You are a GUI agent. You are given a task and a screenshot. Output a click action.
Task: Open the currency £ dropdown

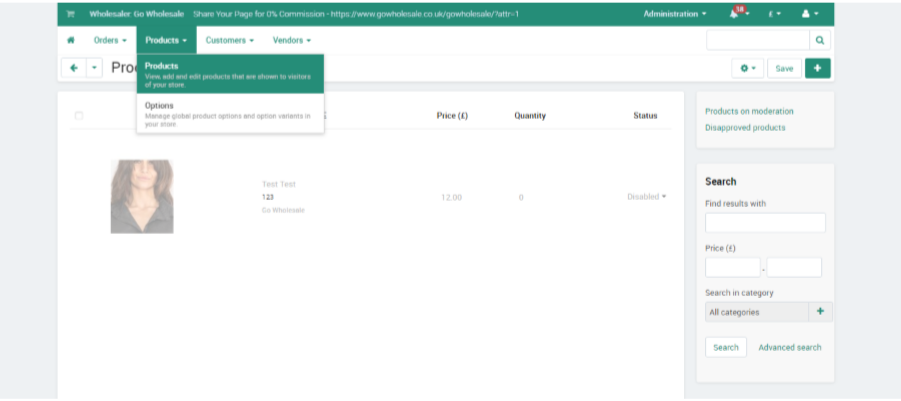pos(775,14)
